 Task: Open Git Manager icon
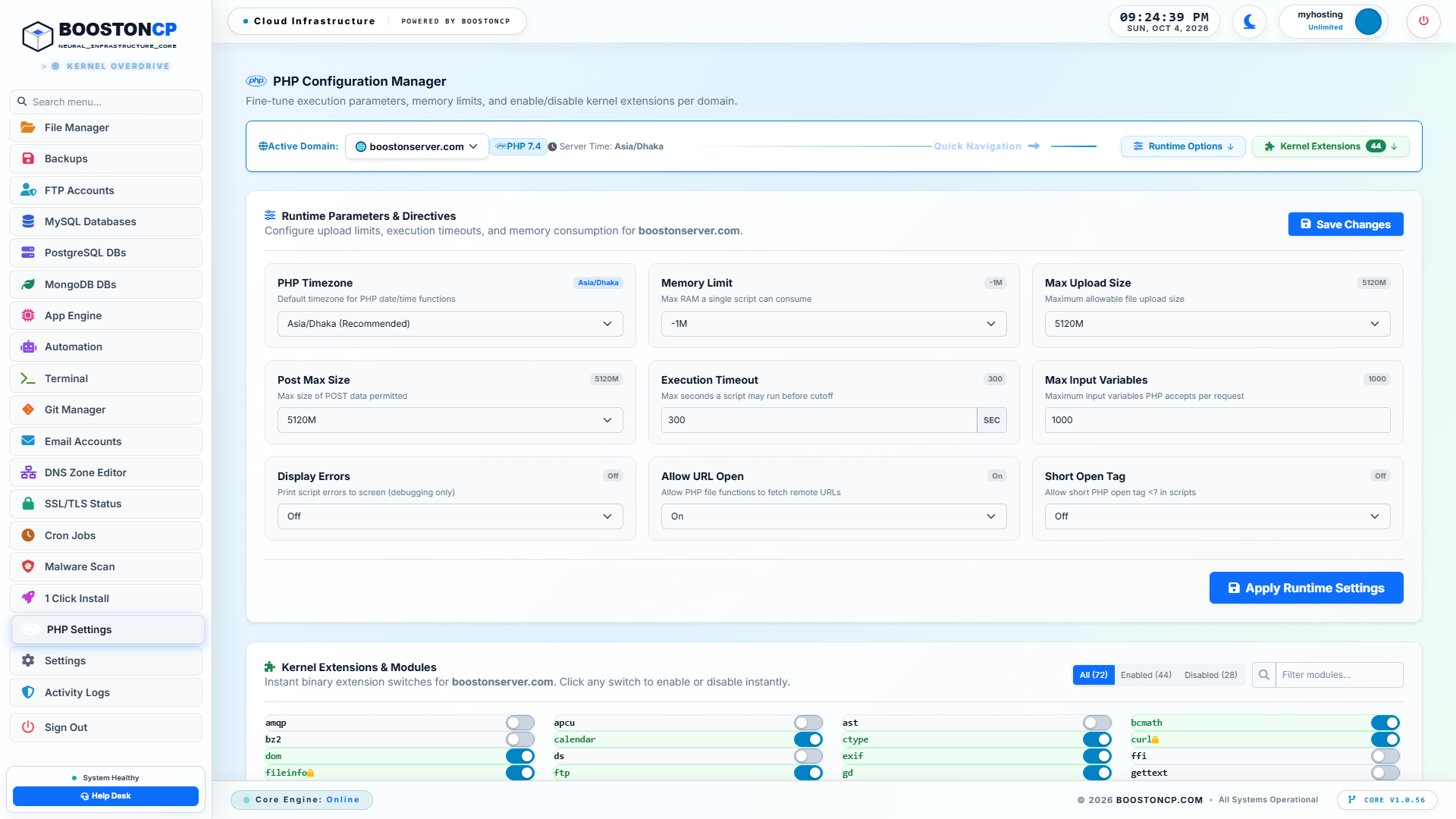[28, 409]
